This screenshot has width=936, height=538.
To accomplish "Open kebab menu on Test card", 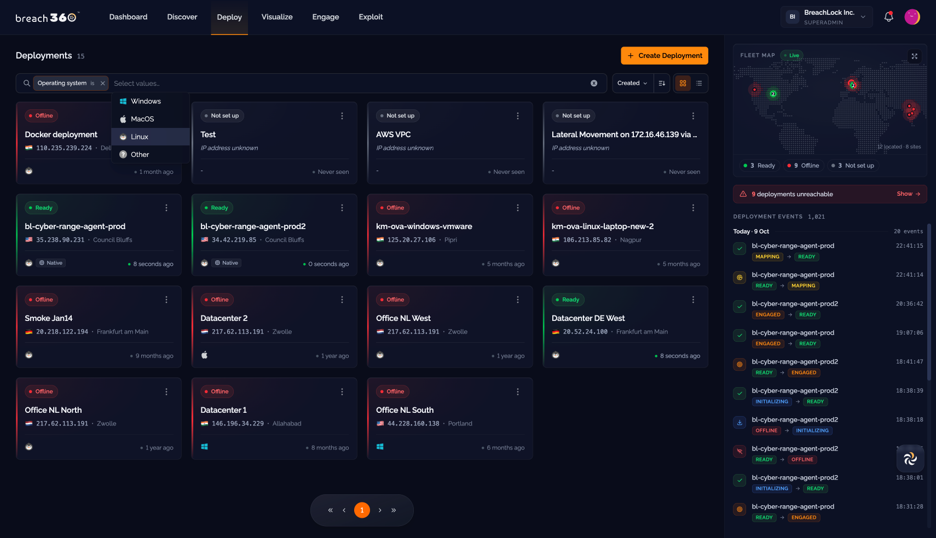I will [342, 116].
